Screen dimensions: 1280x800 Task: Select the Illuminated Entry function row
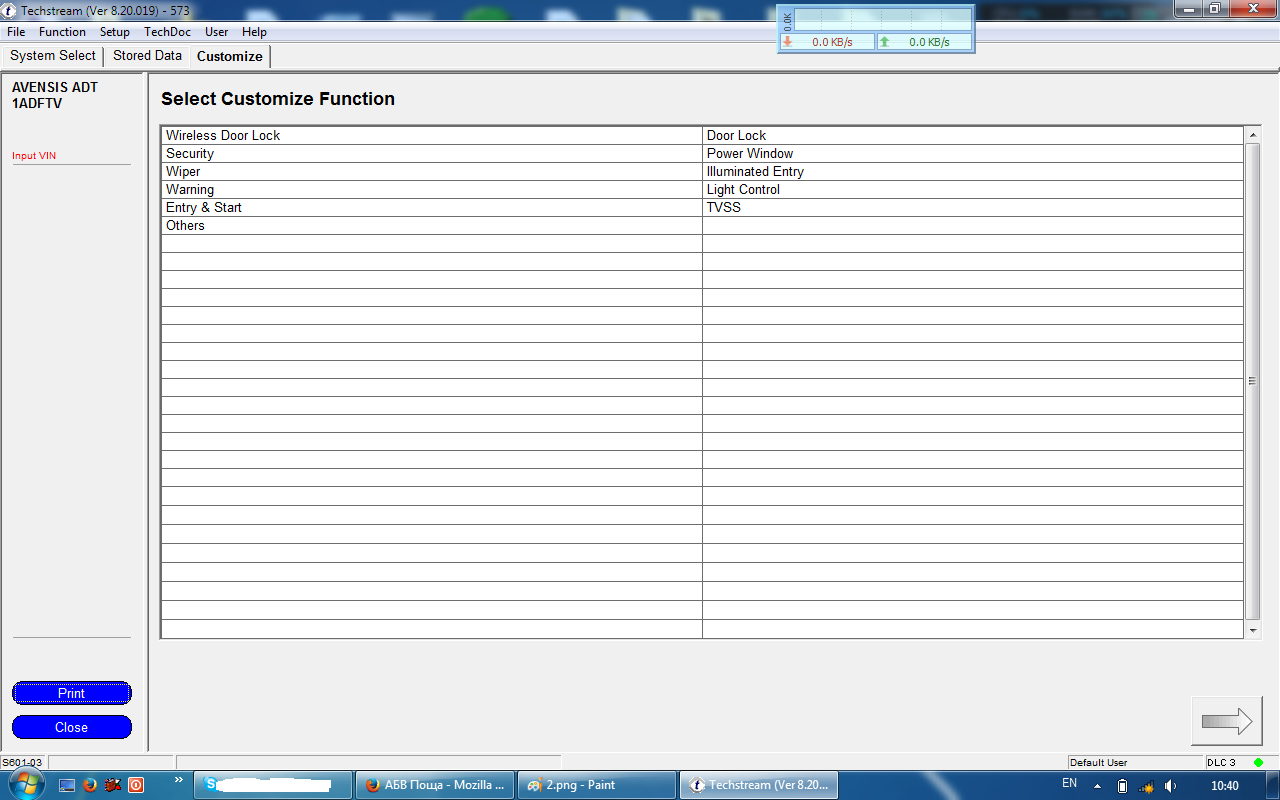pyautogui.click(x=755, y=172)
